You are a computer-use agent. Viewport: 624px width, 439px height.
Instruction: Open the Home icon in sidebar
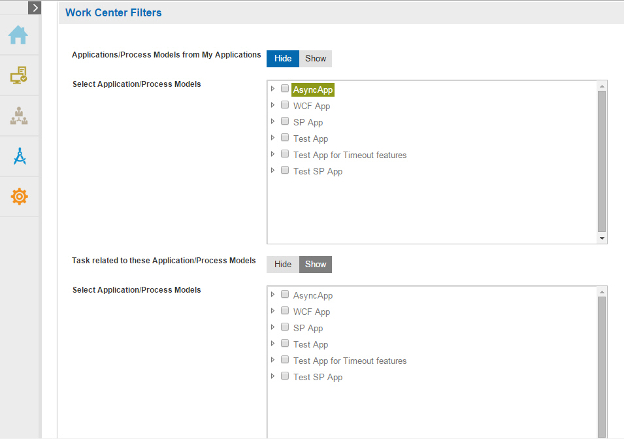[x=18, y=35]
